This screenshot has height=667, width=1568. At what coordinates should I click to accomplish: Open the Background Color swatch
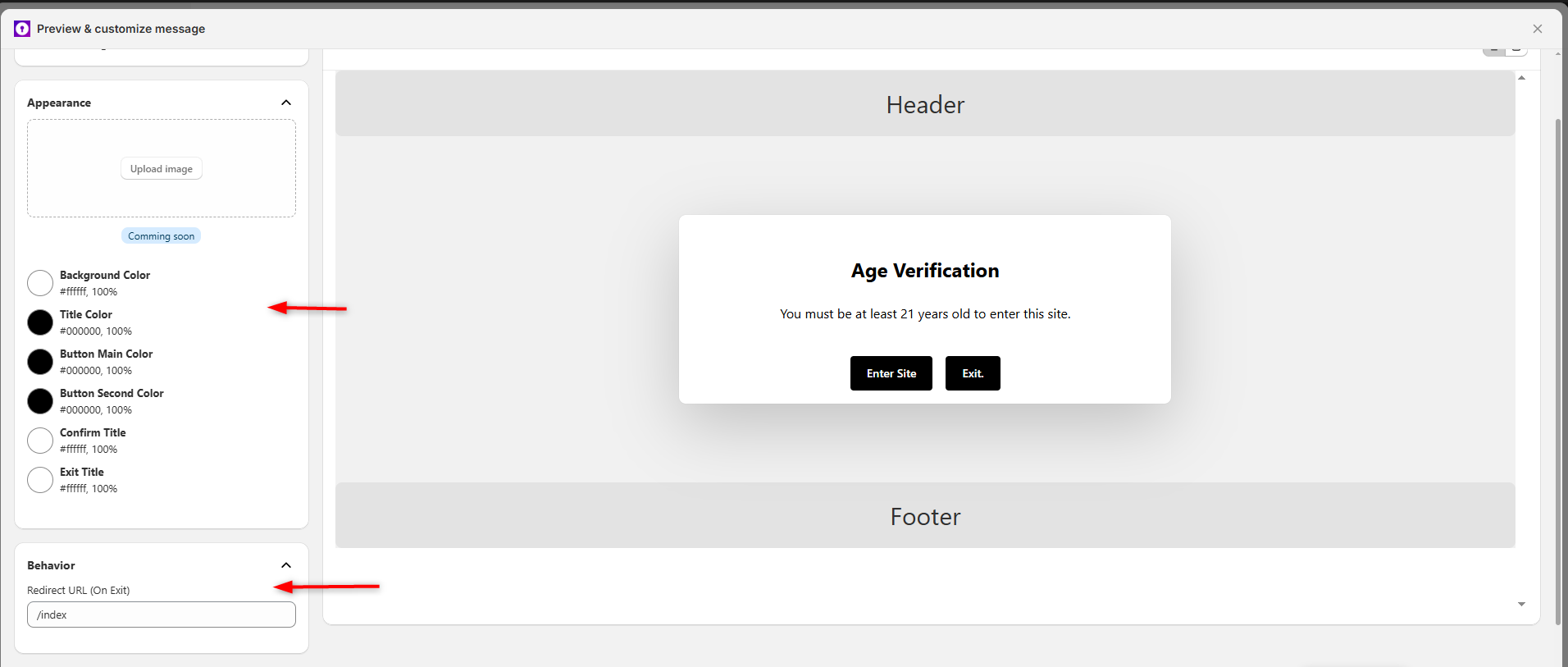40,283
